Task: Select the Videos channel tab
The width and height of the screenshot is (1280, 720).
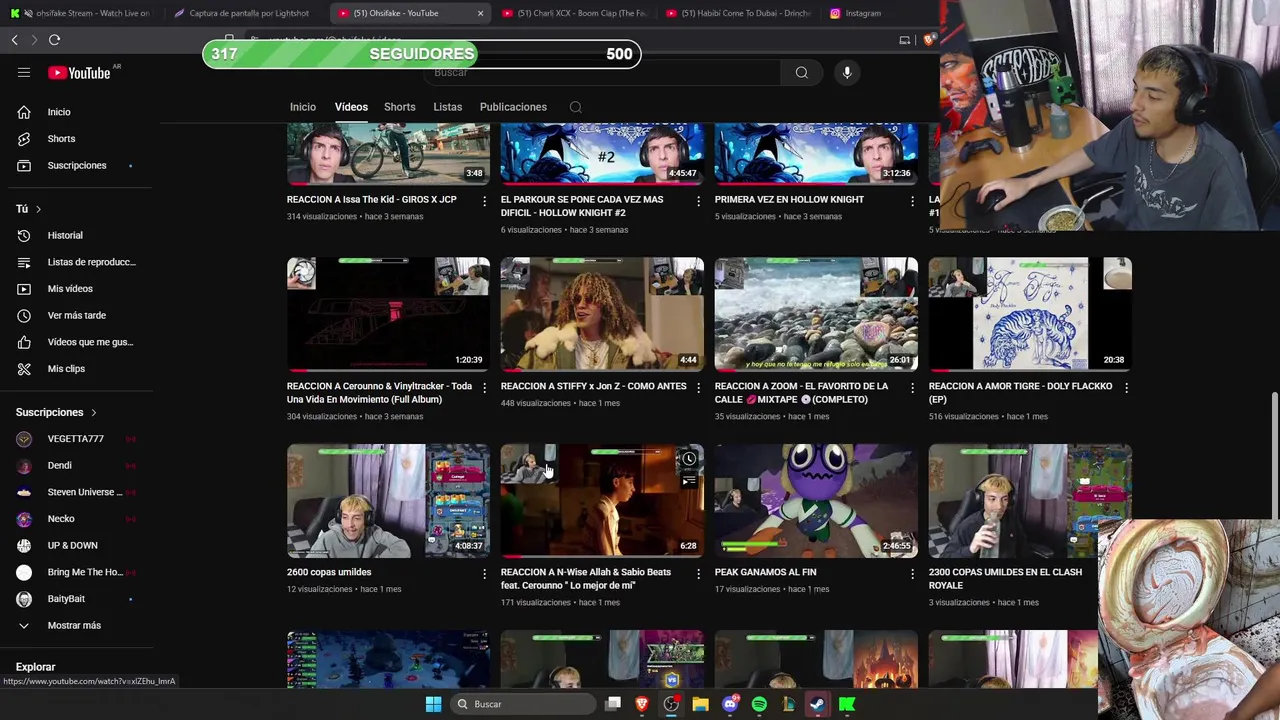Action: point(351,107)
